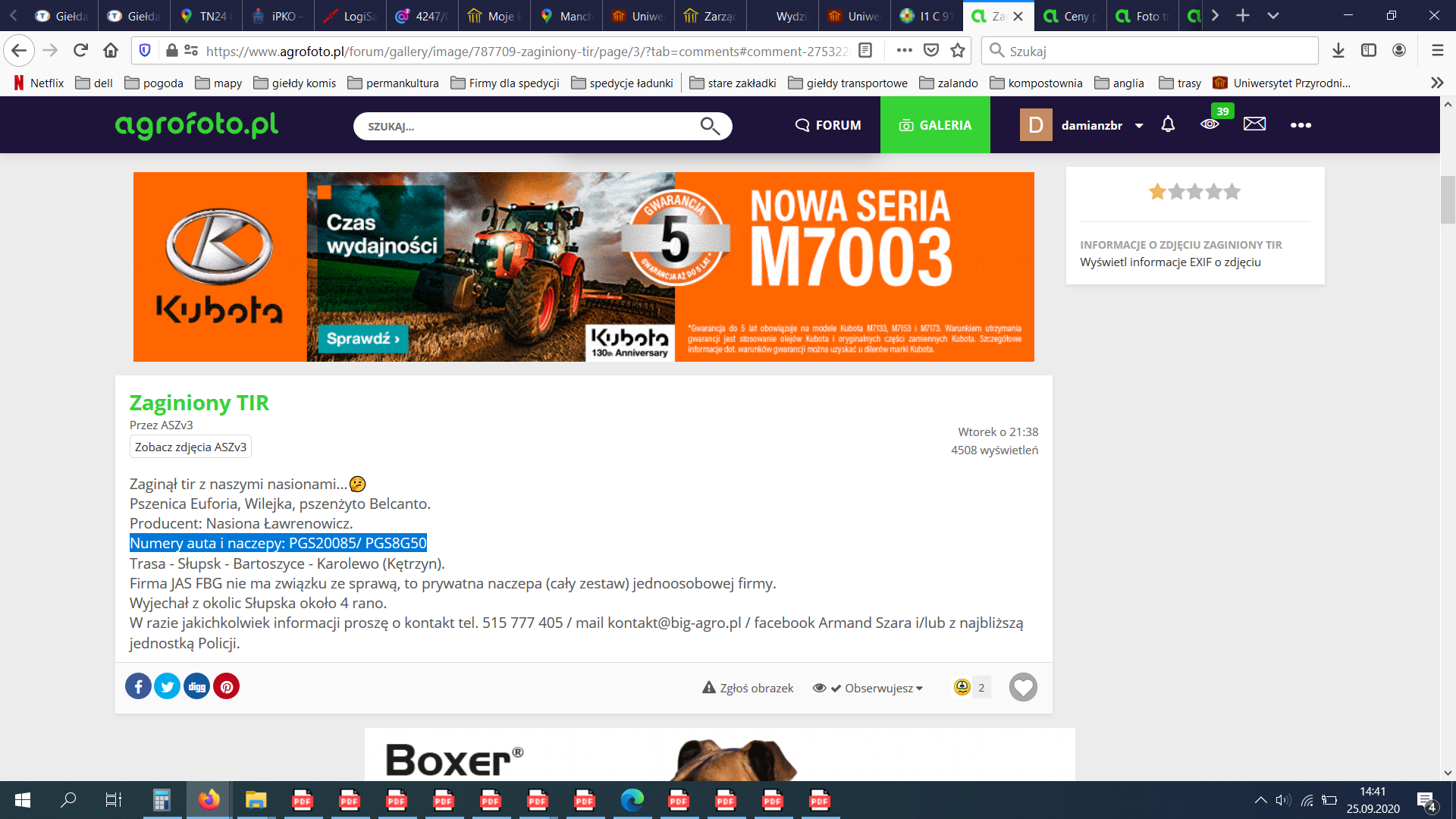
Task: Open the notifications bell
Action: pyautogui.click(x=1168, y=124)
